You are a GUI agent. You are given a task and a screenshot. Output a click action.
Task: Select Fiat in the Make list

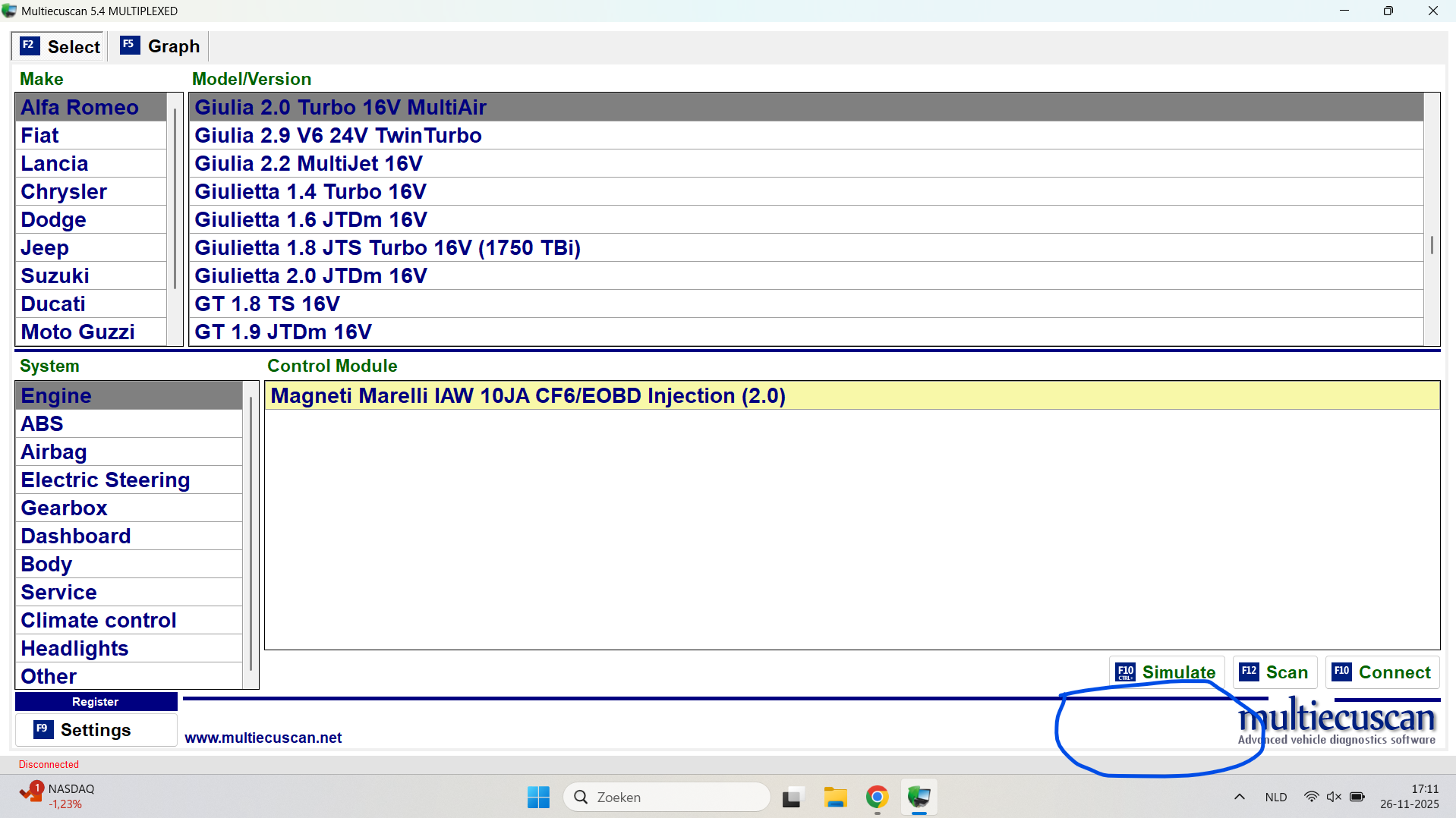(x=39, y=136)
